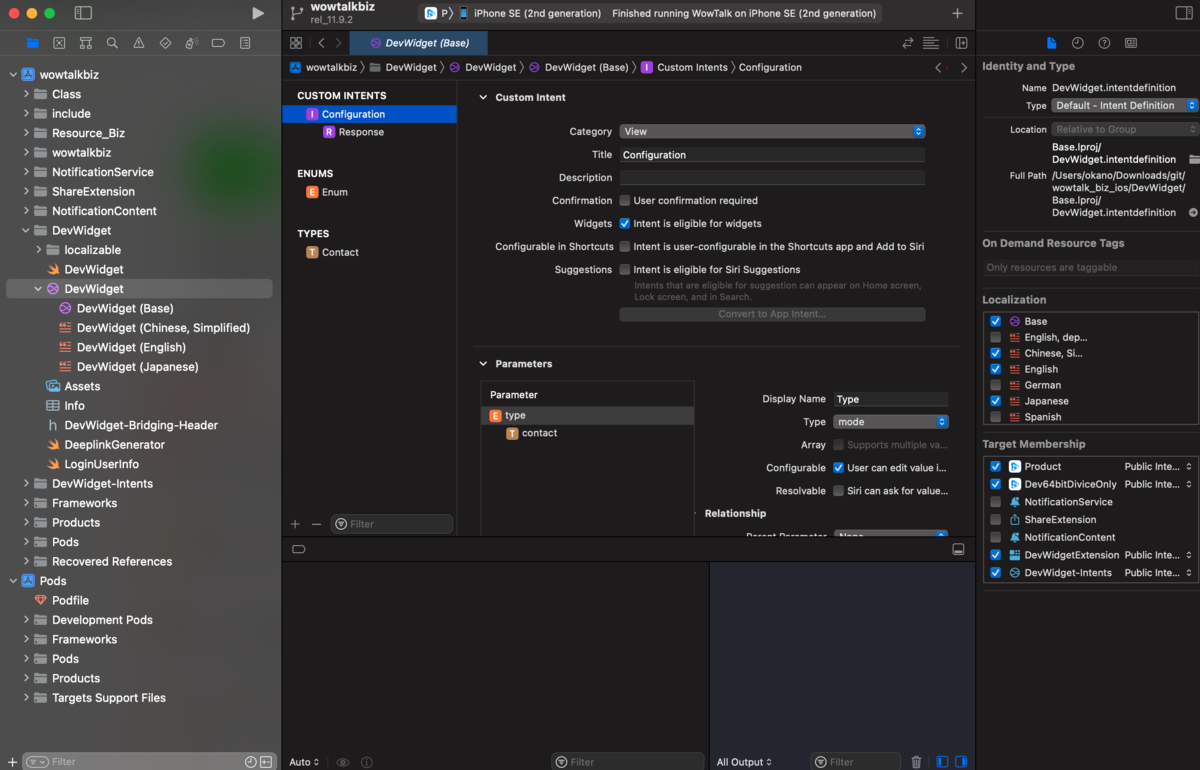Select Contact in the Types list
1200x770 pixels.
pos(340,252)
